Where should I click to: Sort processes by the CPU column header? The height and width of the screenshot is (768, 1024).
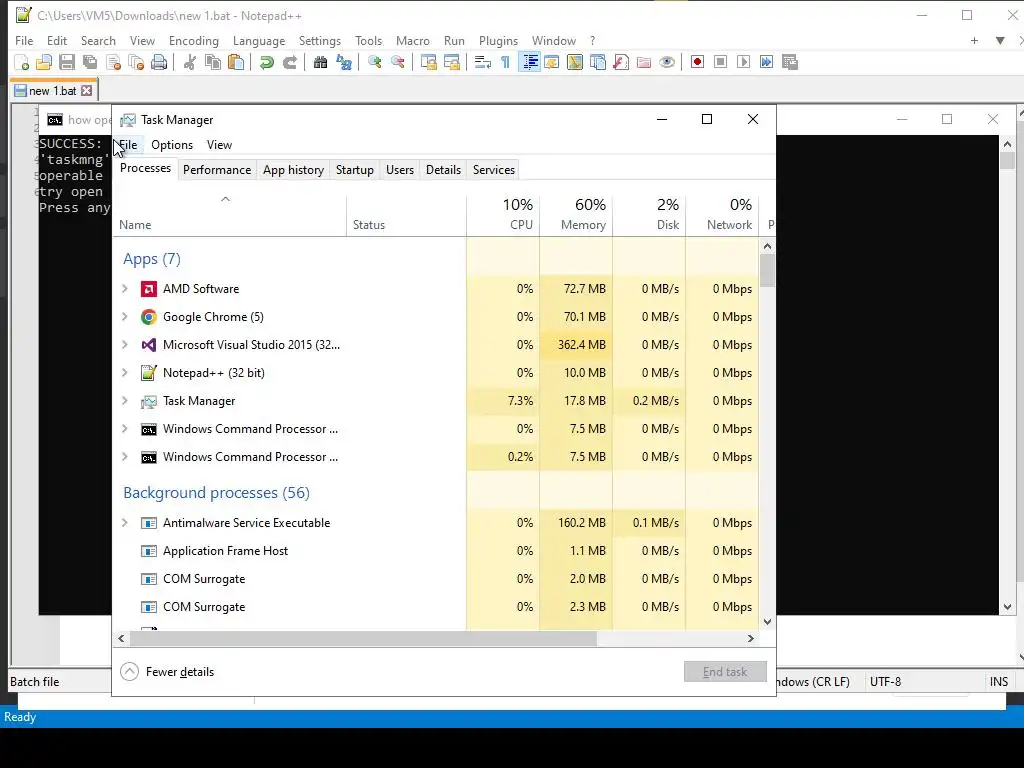(504, 215)
